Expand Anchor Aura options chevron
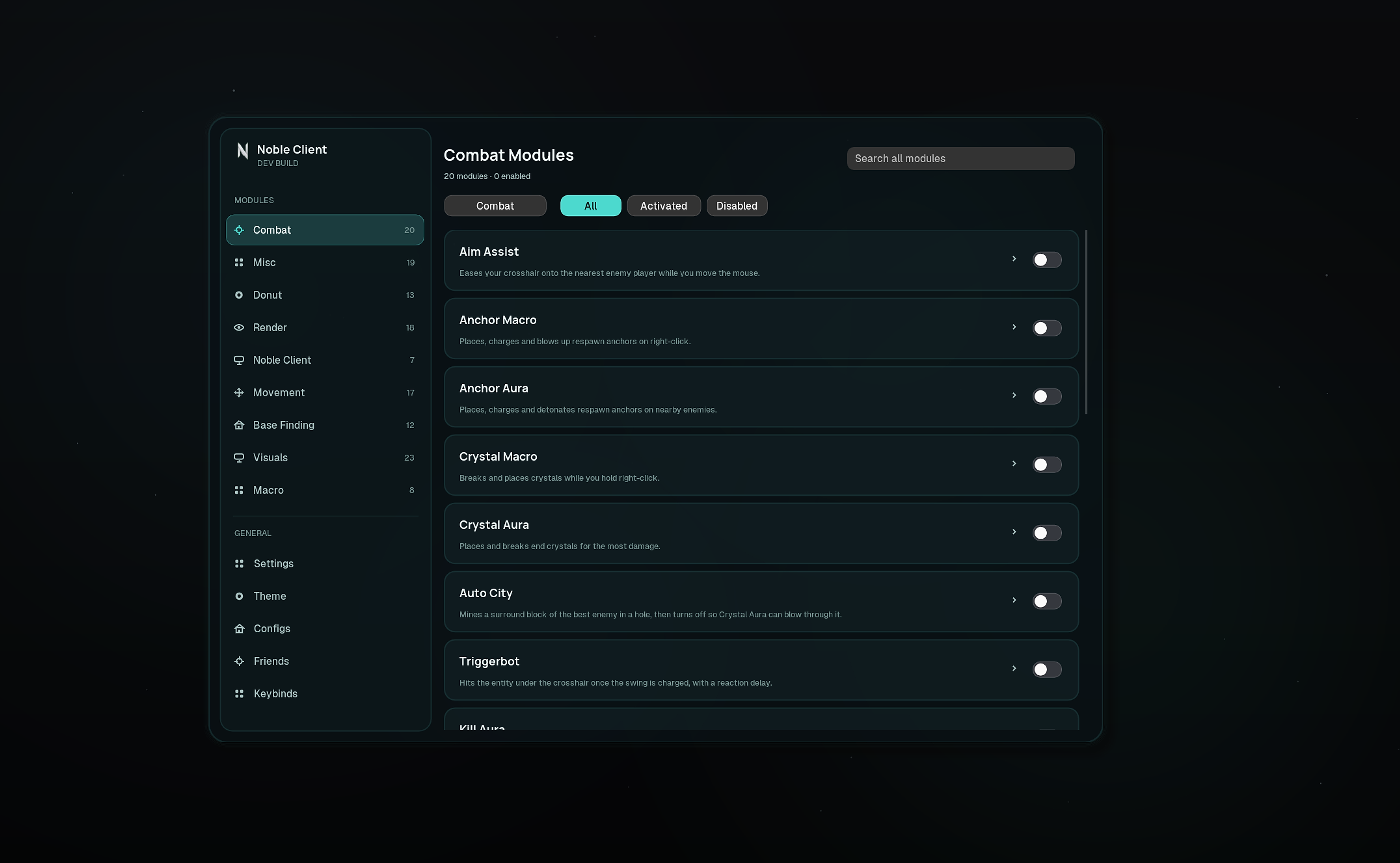This screenshot has width=1400, height=863. (1014, 395)
